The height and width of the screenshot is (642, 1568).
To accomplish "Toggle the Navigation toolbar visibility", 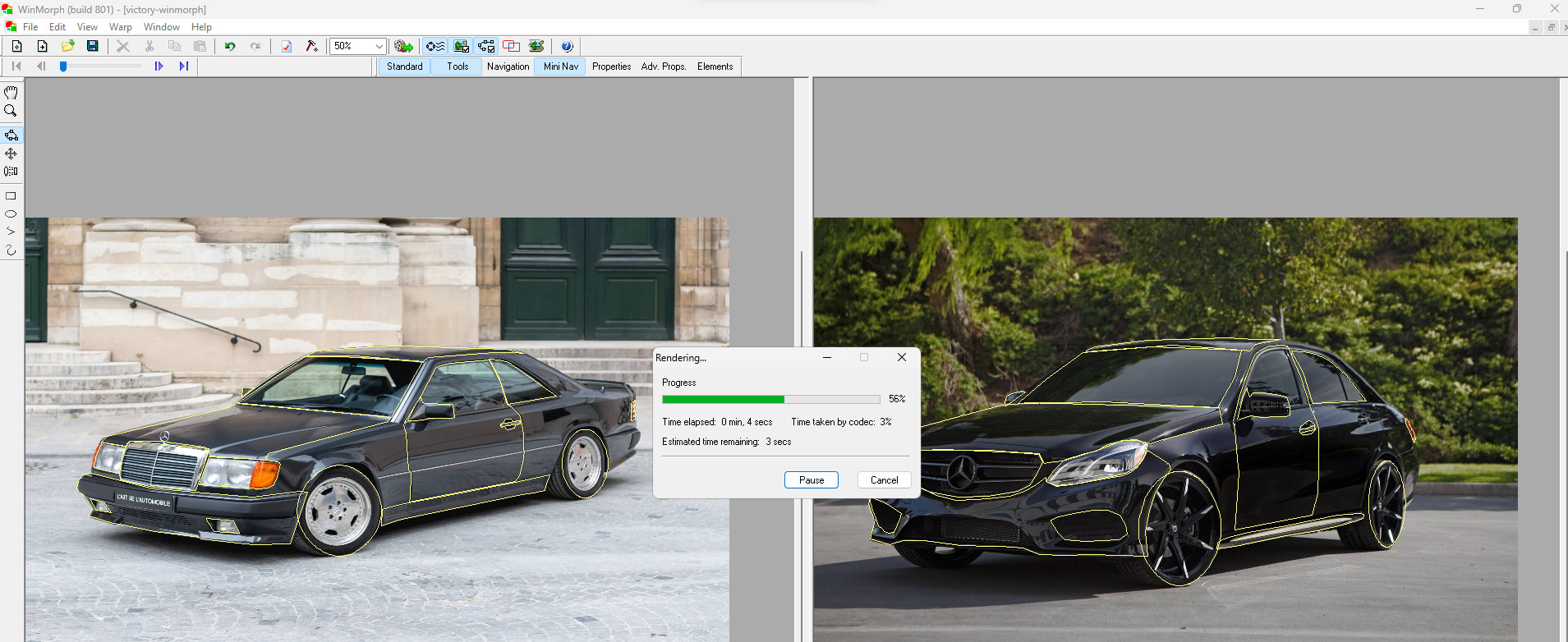I will tap(508, 66).
